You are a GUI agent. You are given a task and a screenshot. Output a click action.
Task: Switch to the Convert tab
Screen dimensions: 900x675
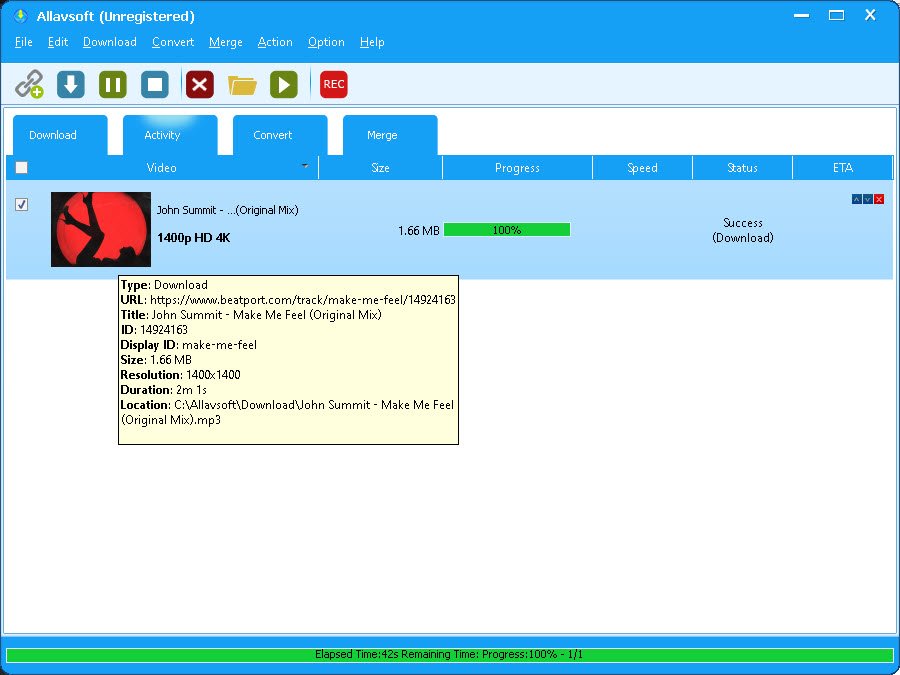(280, 135)
